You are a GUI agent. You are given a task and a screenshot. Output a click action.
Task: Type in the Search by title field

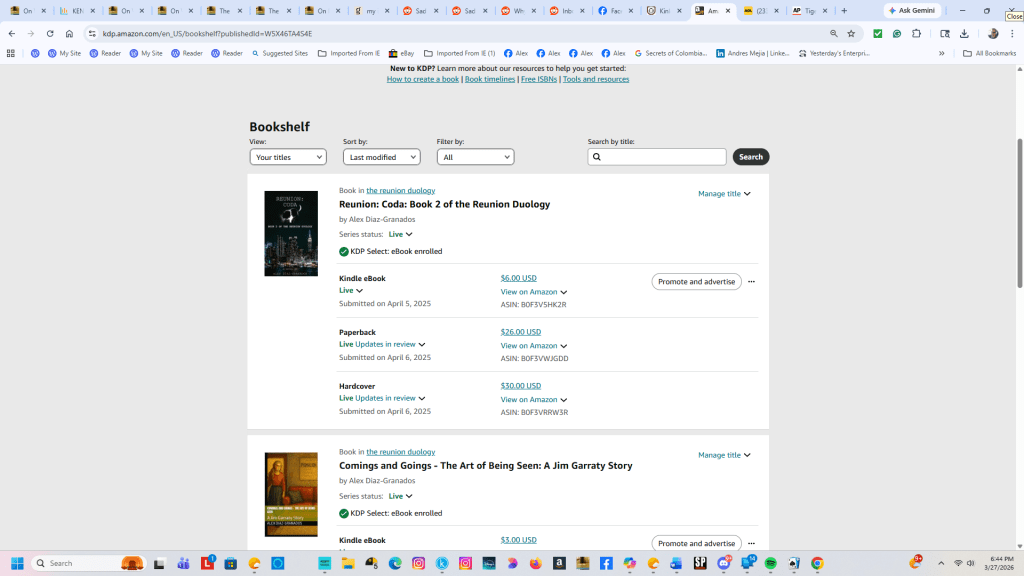tap(663, 157)
